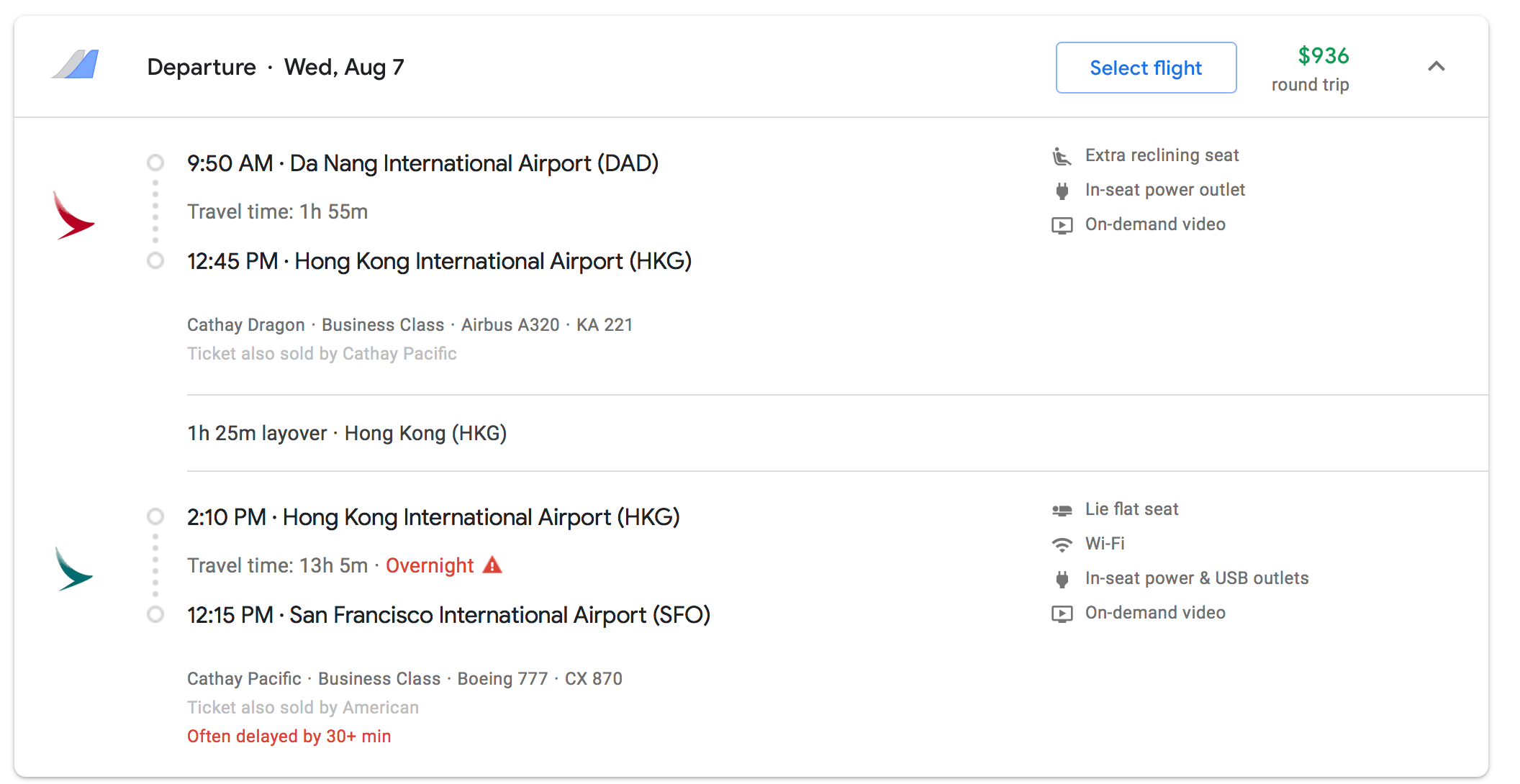The image size is (1520, 784).
Task: Click the In-seat power & USB outlets icon
Action: click(1062, 579)
